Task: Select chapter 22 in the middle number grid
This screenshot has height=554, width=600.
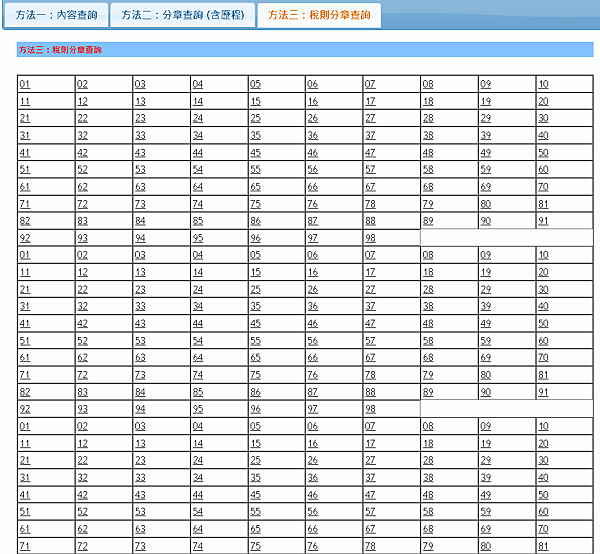Action: [82, 289]
